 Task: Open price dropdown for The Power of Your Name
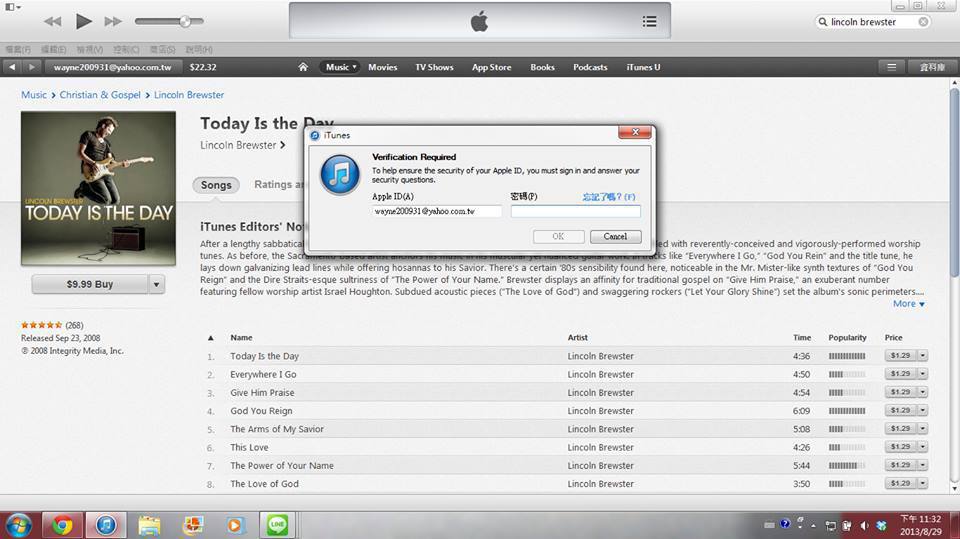click(x=923, y=466)
